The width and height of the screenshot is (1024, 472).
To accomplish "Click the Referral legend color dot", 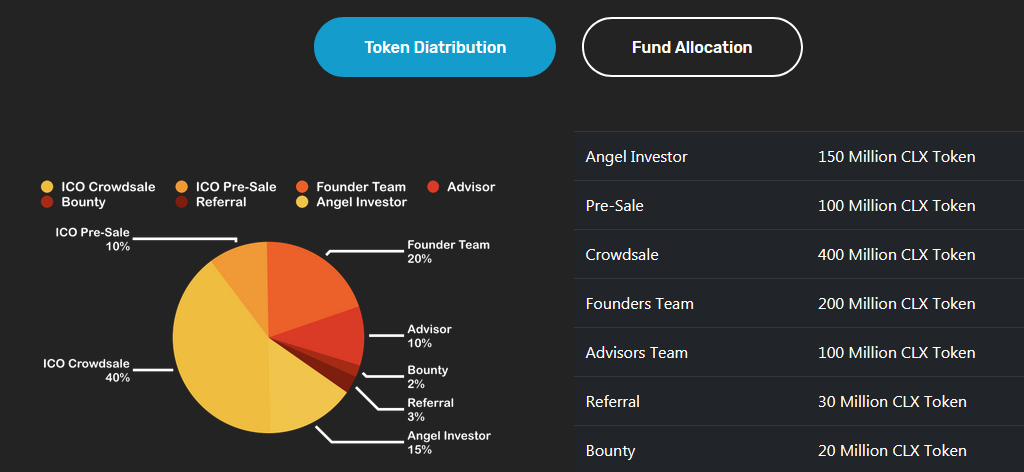I will tap(181, 202).
